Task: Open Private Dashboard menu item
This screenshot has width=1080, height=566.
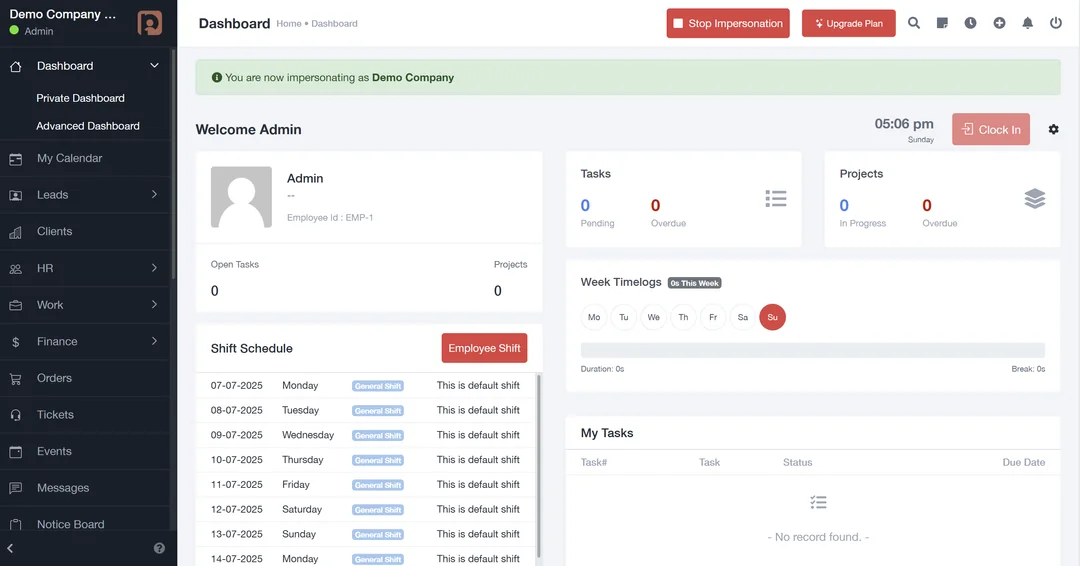Action: [81, 98]
